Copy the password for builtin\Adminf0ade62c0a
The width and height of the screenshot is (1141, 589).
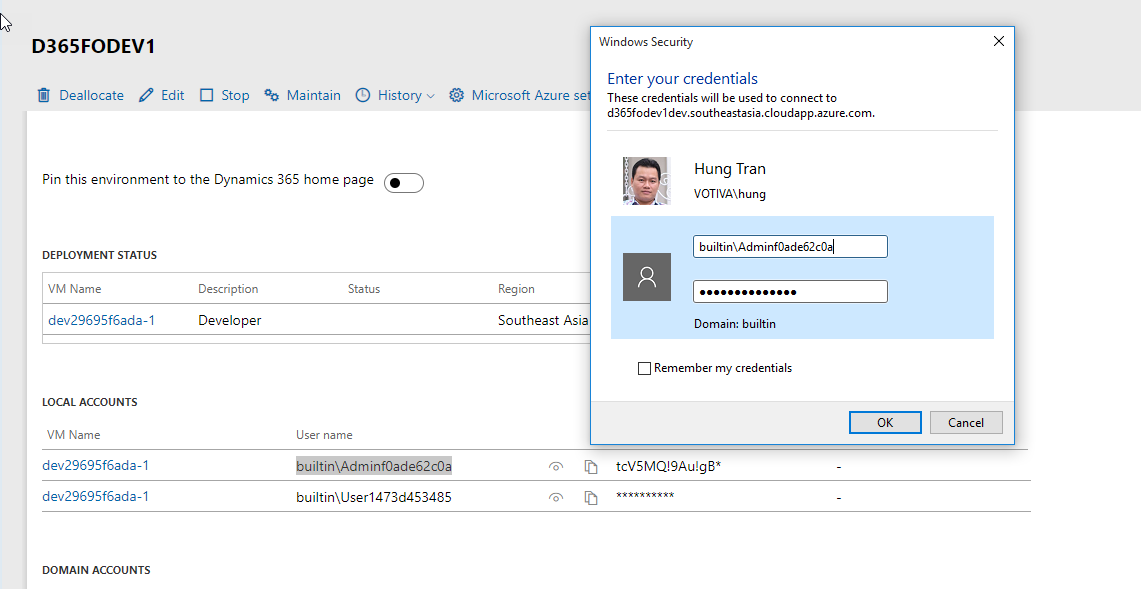tap(591, 467)
